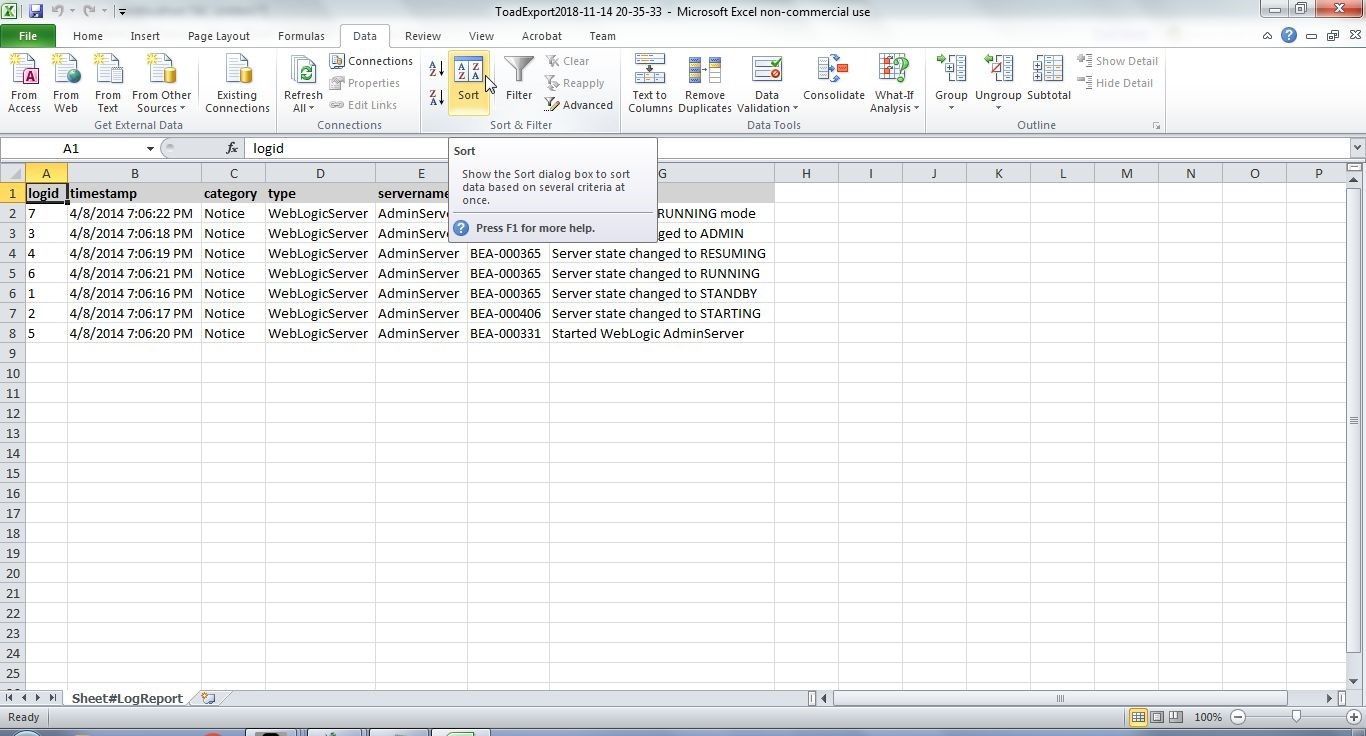Click the Connections button in the ribbon
Screen dimensions: 1366x736
(371, 61)
